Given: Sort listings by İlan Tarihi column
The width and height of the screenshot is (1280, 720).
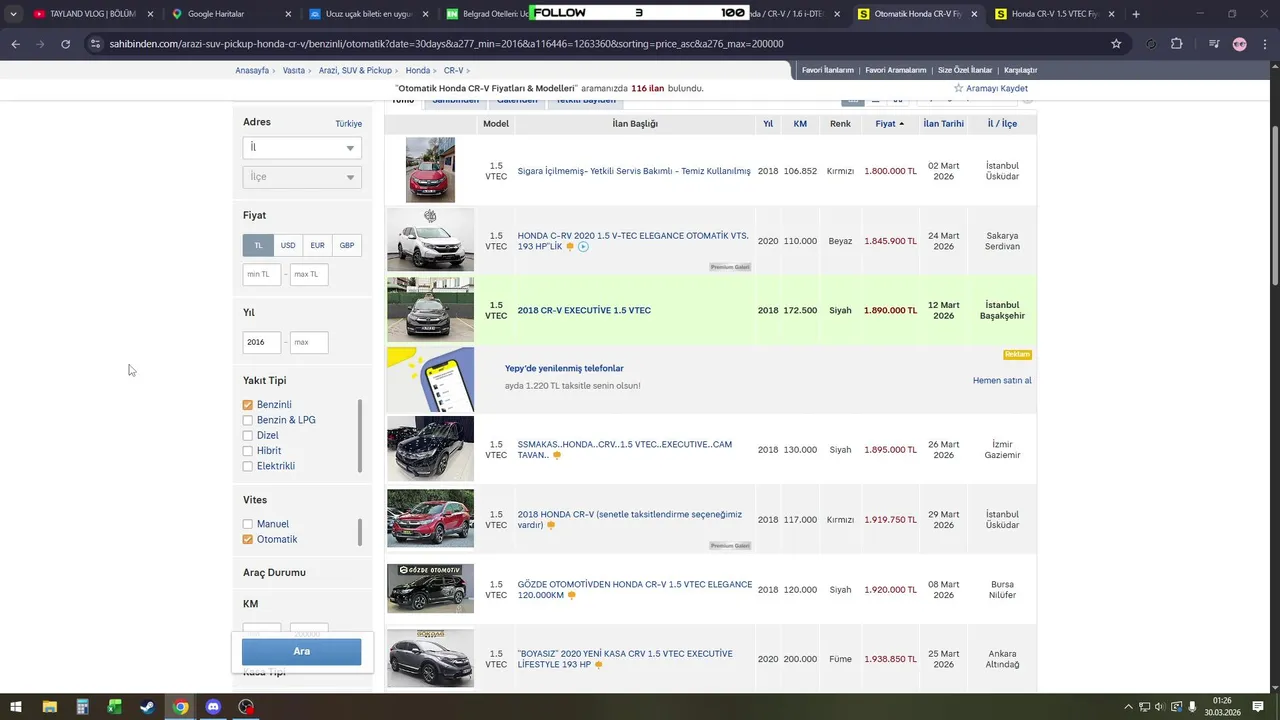Looking at the screenshot, I should pos(943,124).
